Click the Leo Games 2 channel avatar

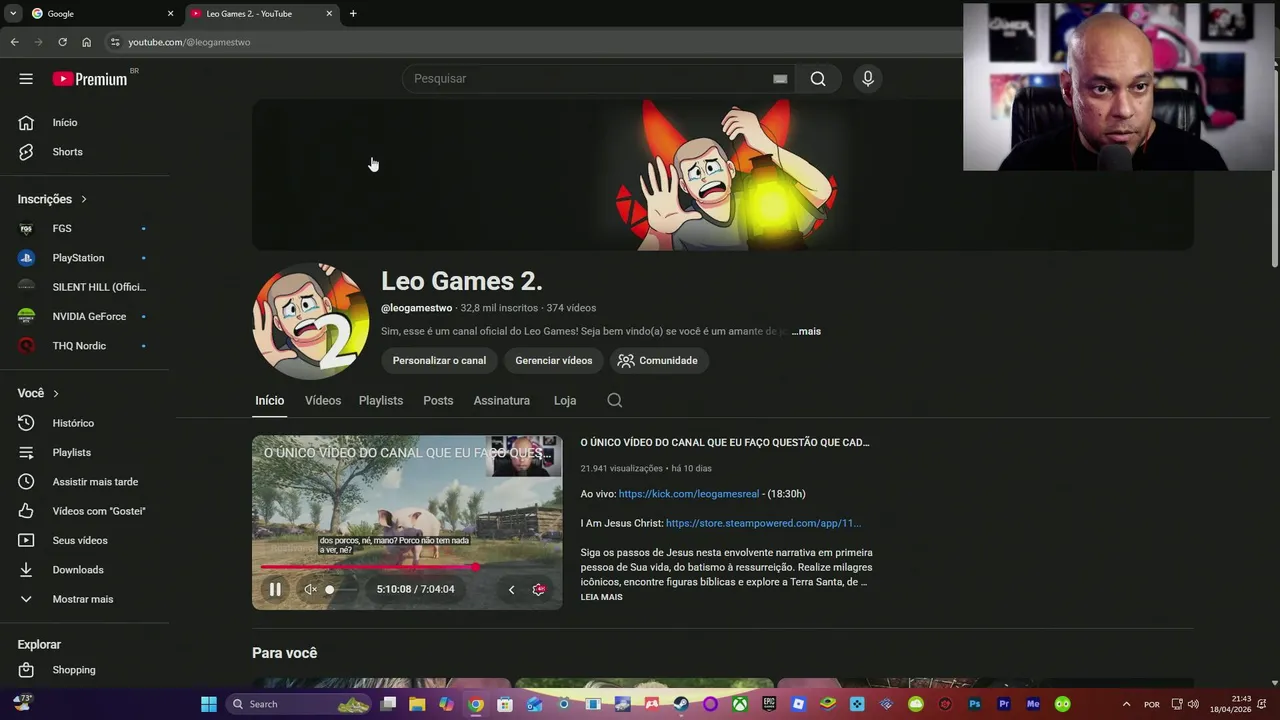(311, 321)
